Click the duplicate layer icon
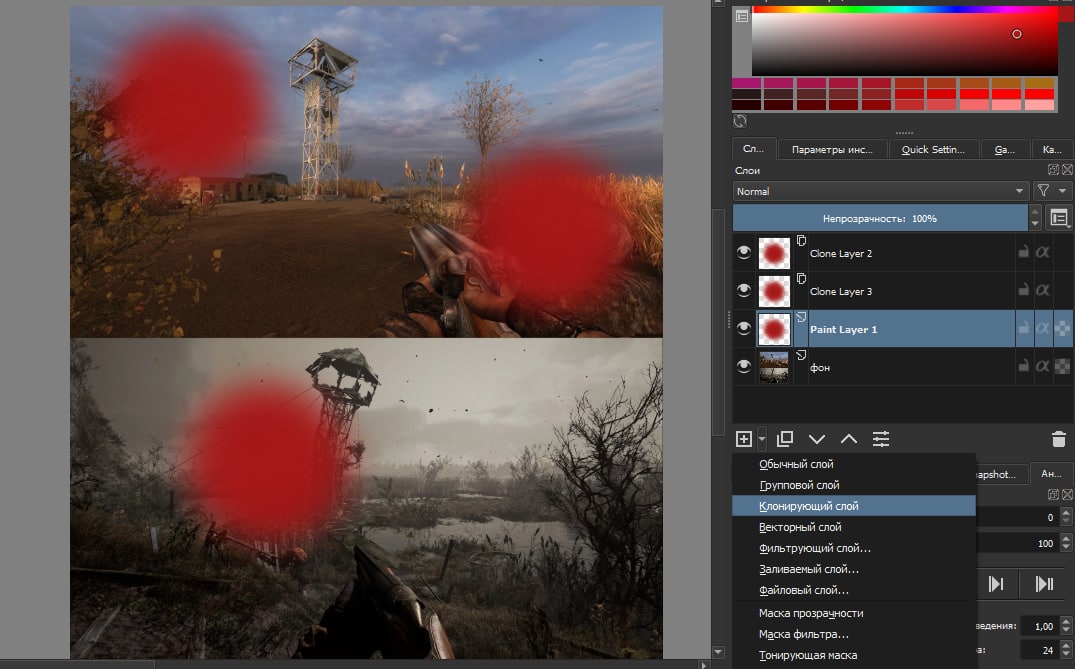1075x669 pixels. click(x=785, y=439)
